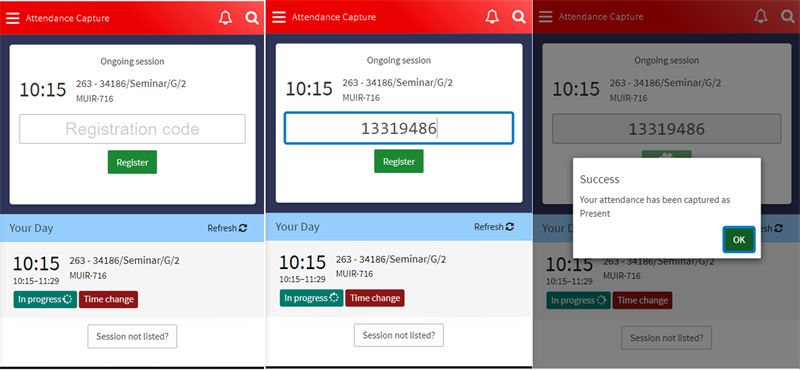Click search icon in first (empty code) panel
The width and height of the screenshot is (800, 370).
click(252, 18)
